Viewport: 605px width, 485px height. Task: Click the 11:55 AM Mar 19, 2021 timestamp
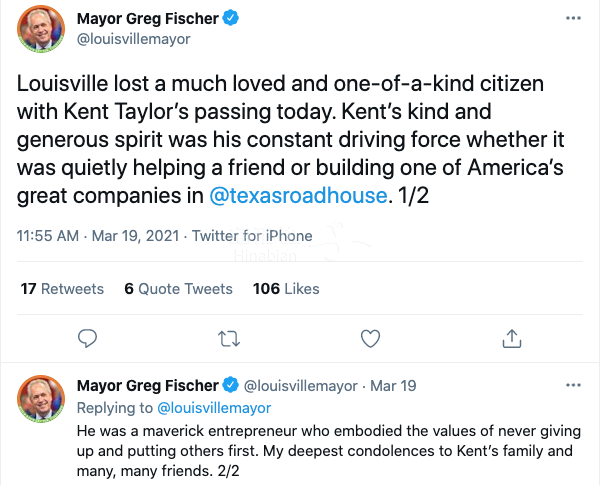(99, 236)
